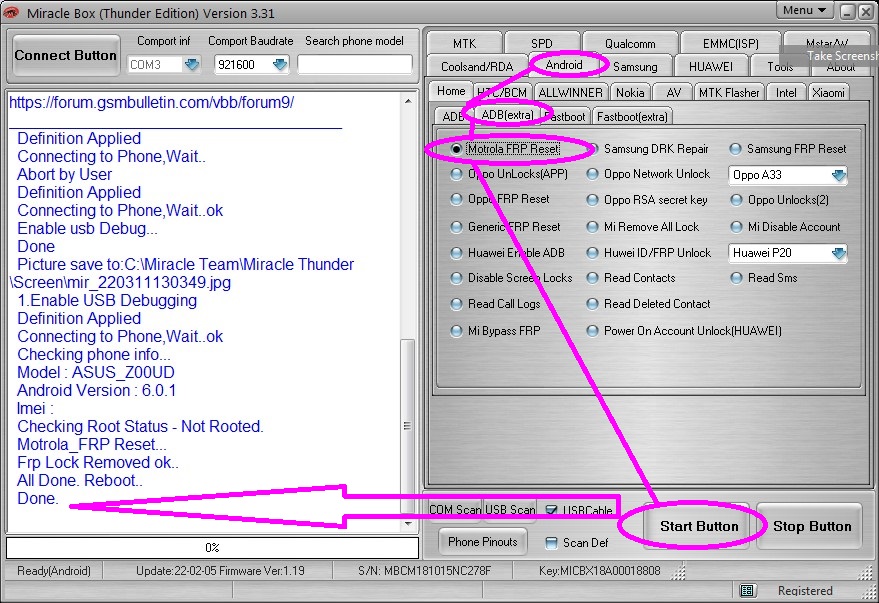Select Read Sms radio button
Screen dimensions: 879x603
[x=736, y=278]
